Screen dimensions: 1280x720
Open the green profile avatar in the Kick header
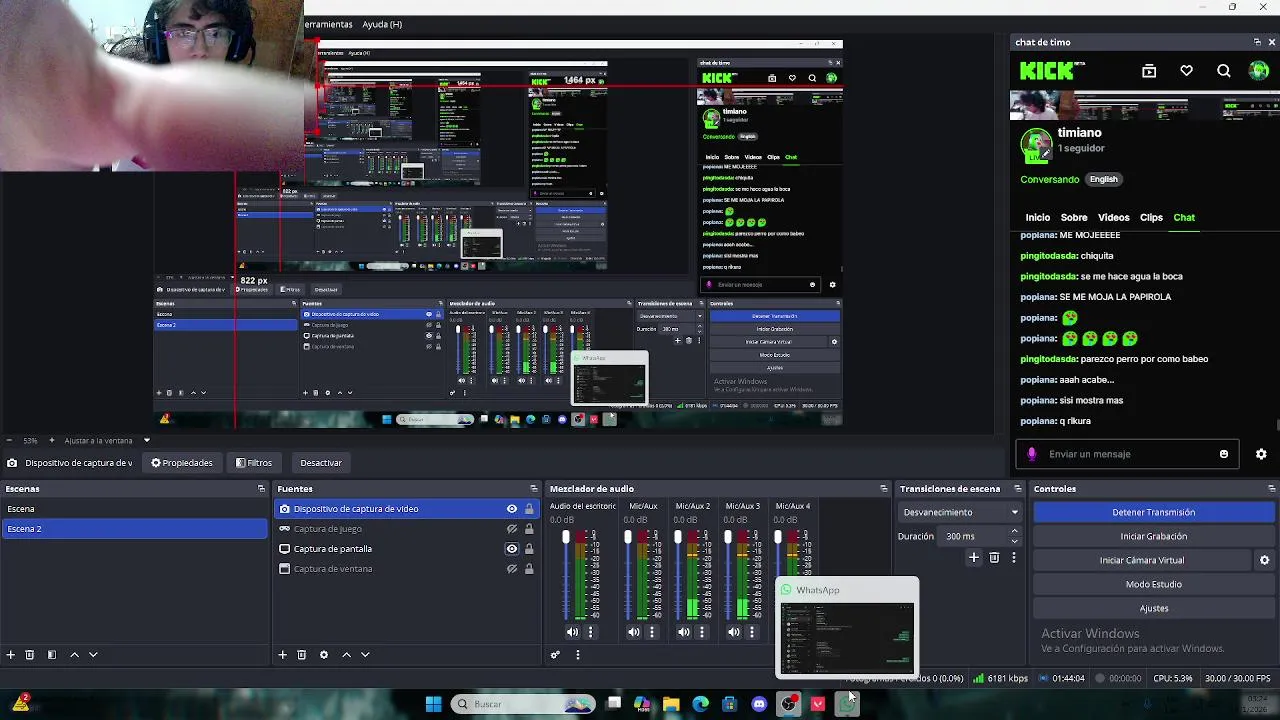(1259, 71)
